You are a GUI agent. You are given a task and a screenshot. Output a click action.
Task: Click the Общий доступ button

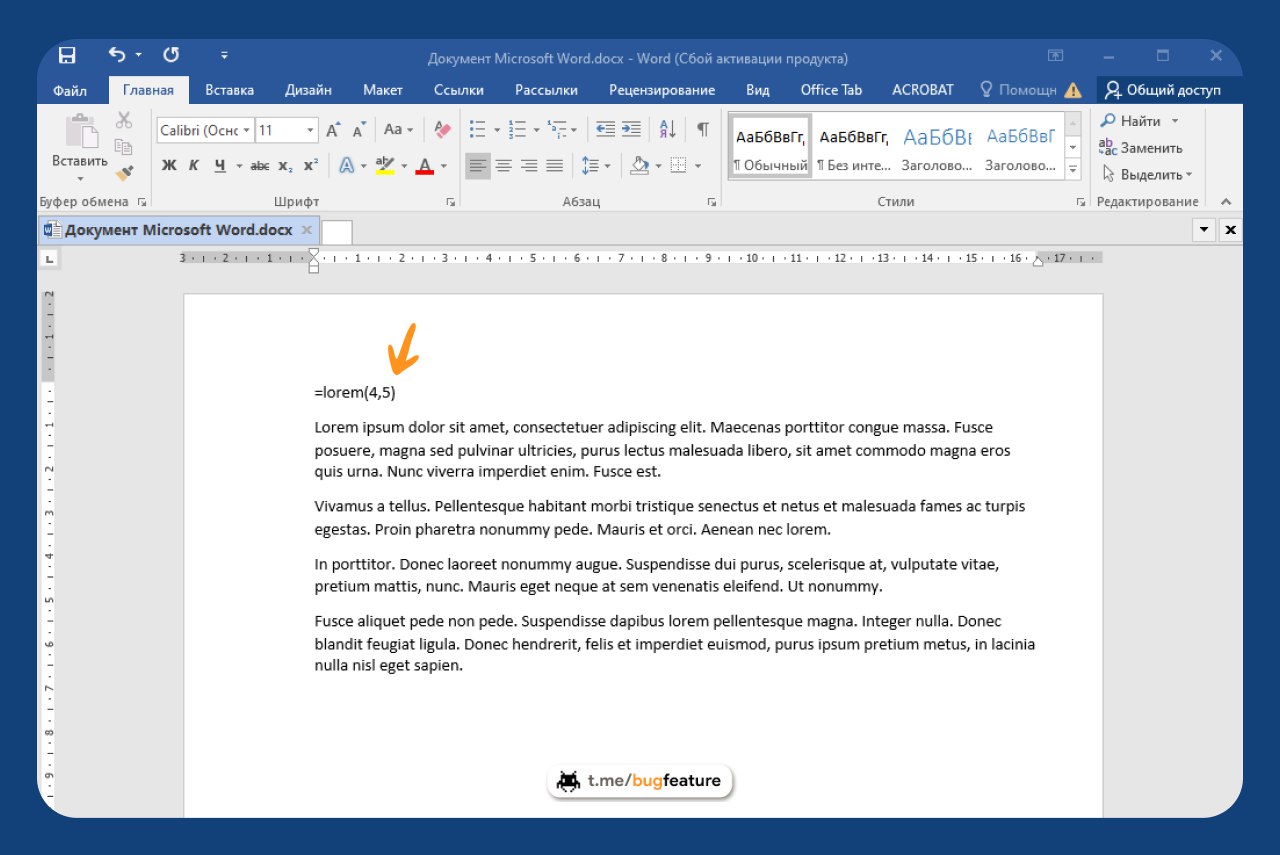tap(1162, 90)
